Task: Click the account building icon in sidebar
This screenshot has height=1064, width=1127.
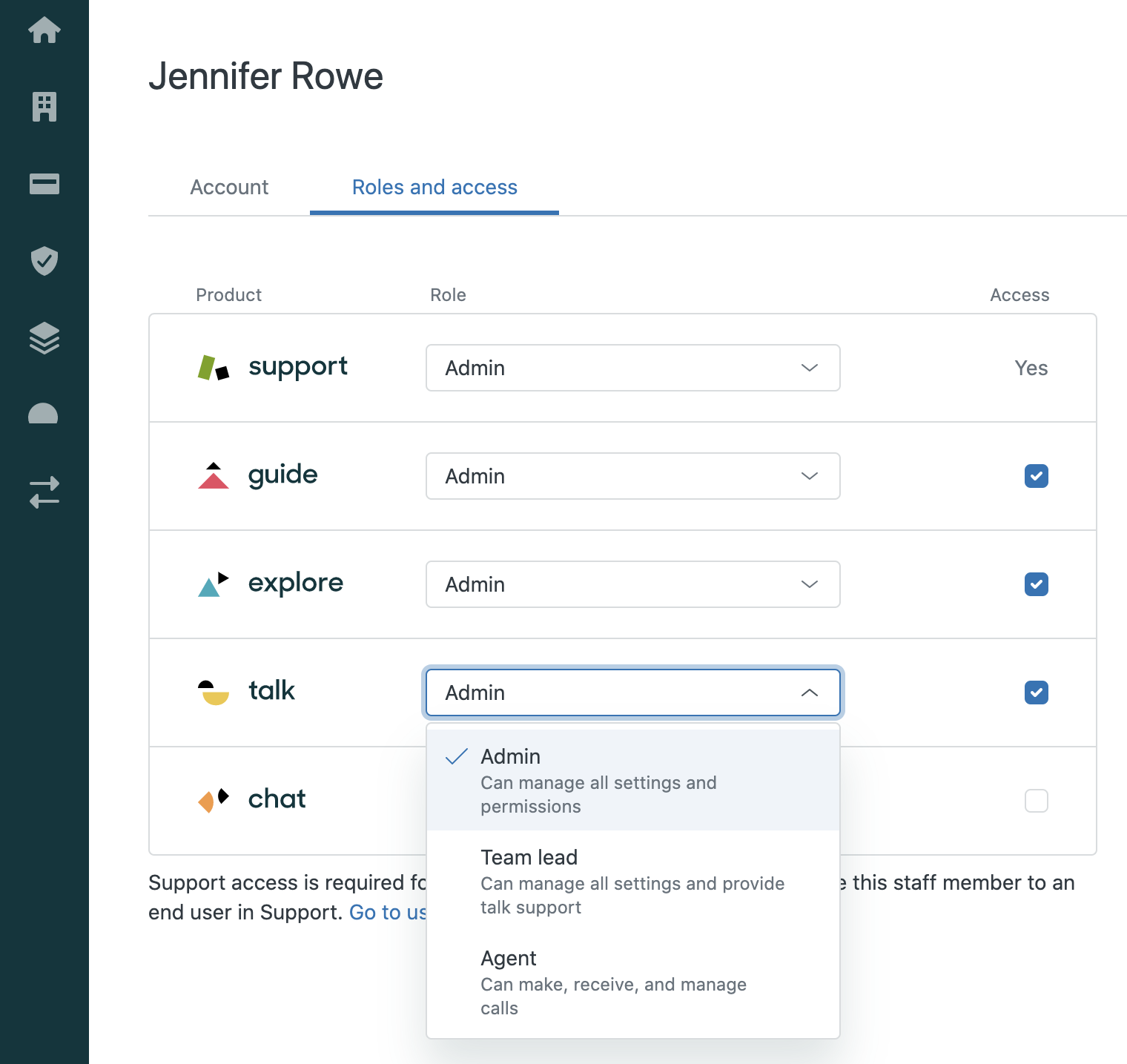Action: pyautogui.click(x=44, y=106)
